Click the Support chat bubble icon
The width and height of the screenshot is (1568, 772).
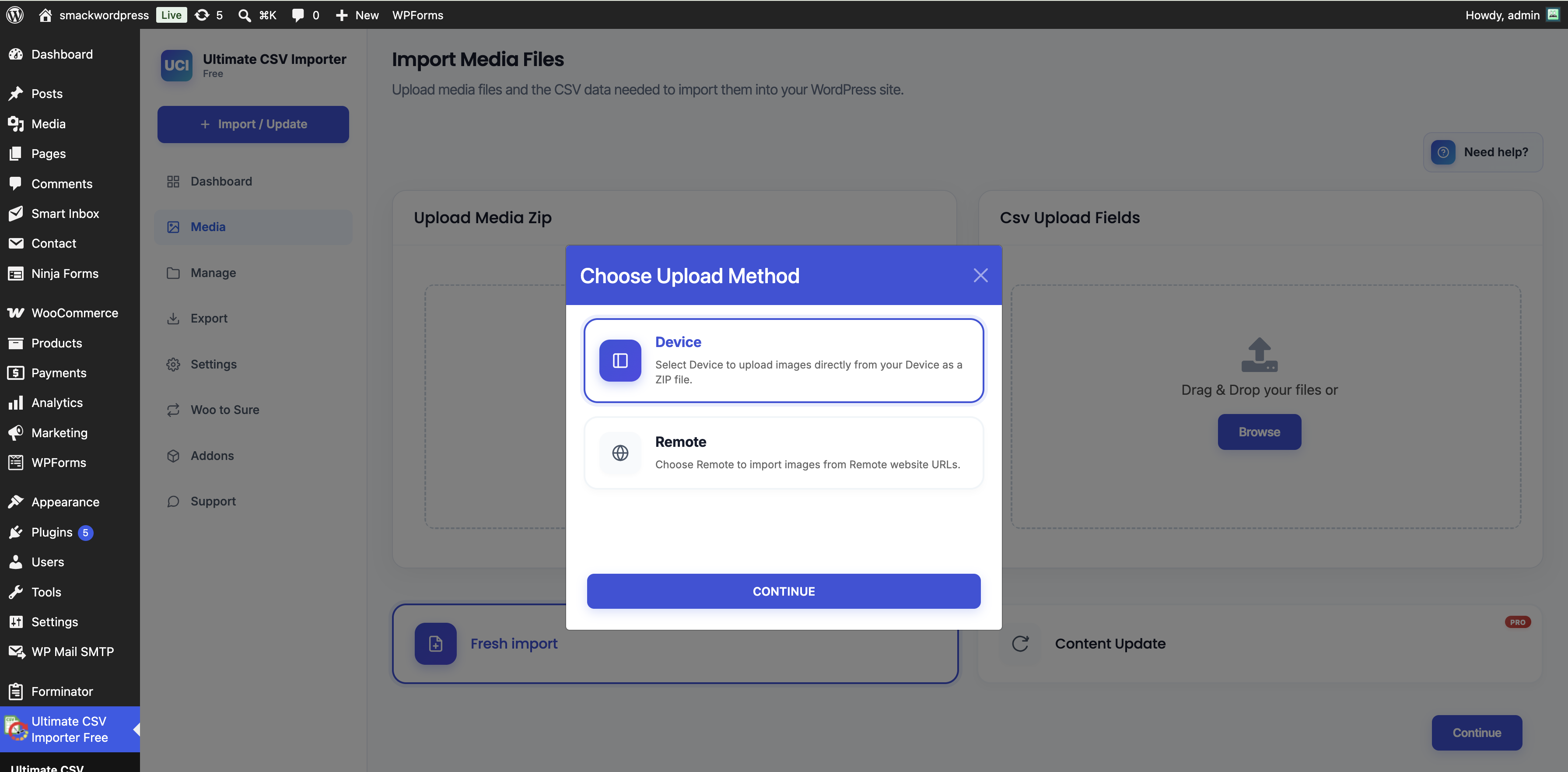(x=174, y=501)
